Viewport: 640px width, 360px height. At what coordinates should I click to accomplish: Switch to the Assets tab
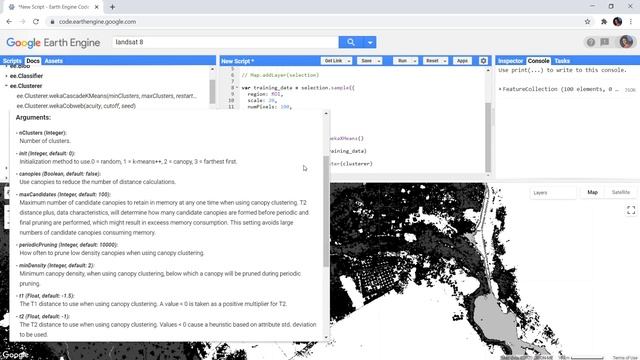53,61
